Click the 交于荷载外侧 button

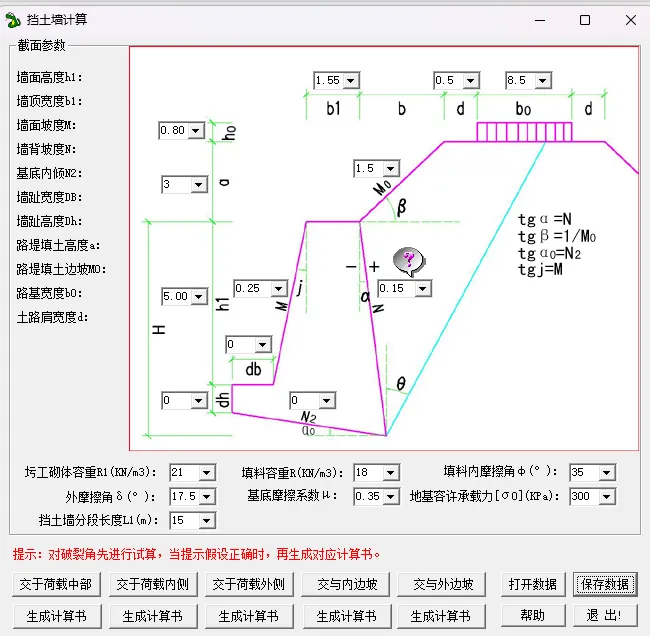coord(249,585)
